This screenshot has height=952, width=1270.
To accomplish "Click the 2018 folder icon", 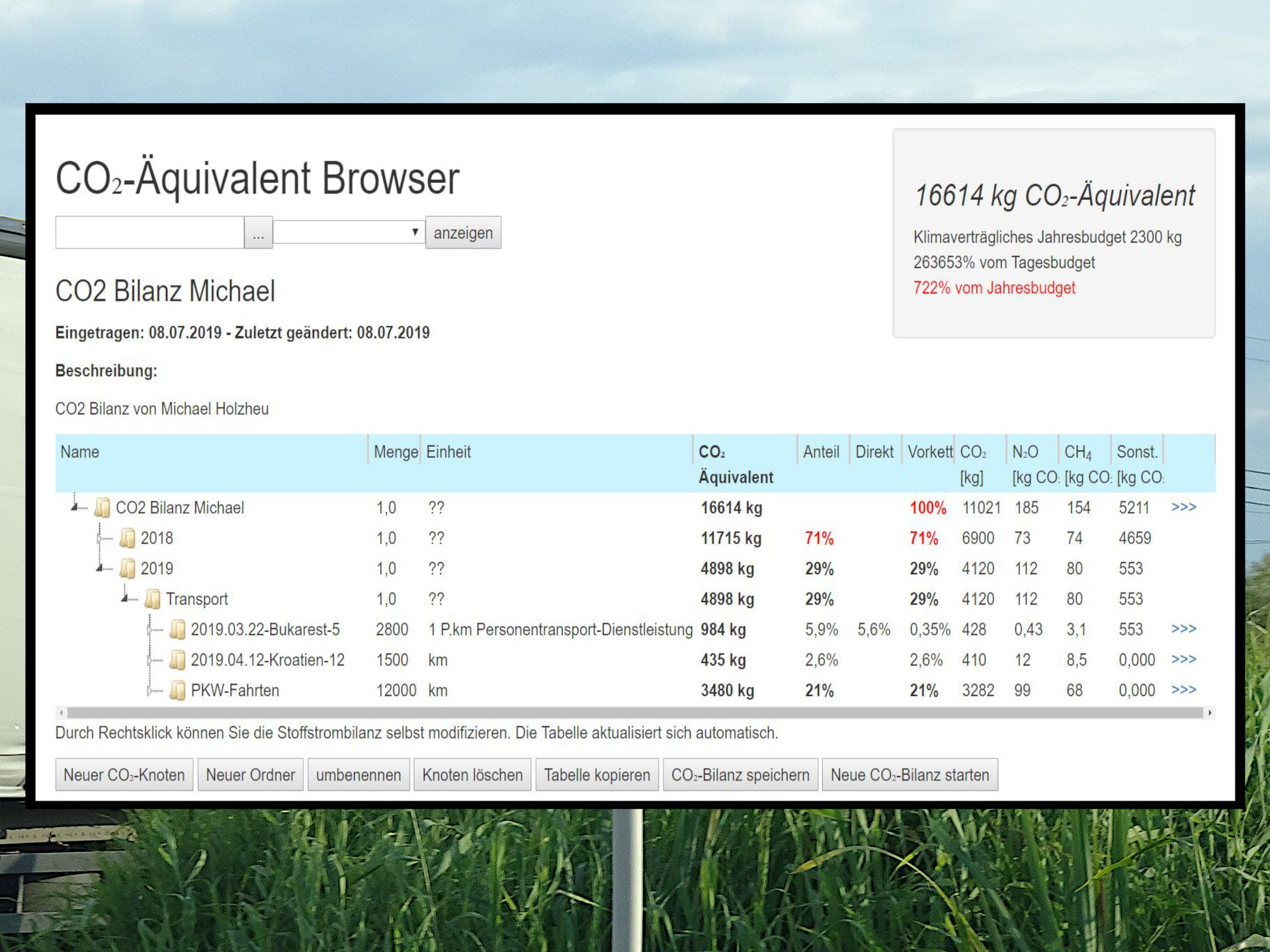I will click(x=128, y=538).
